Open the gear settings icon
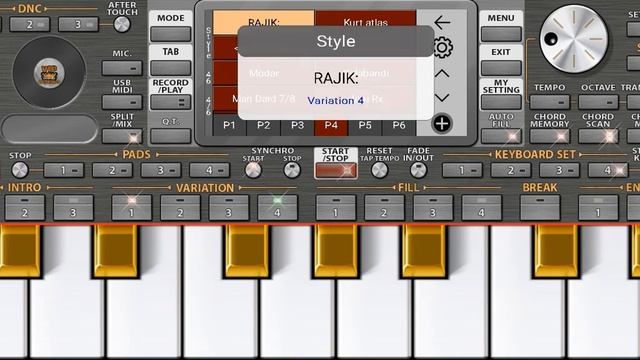Viewport: 640px width, 360px height. tap(442, 48)
